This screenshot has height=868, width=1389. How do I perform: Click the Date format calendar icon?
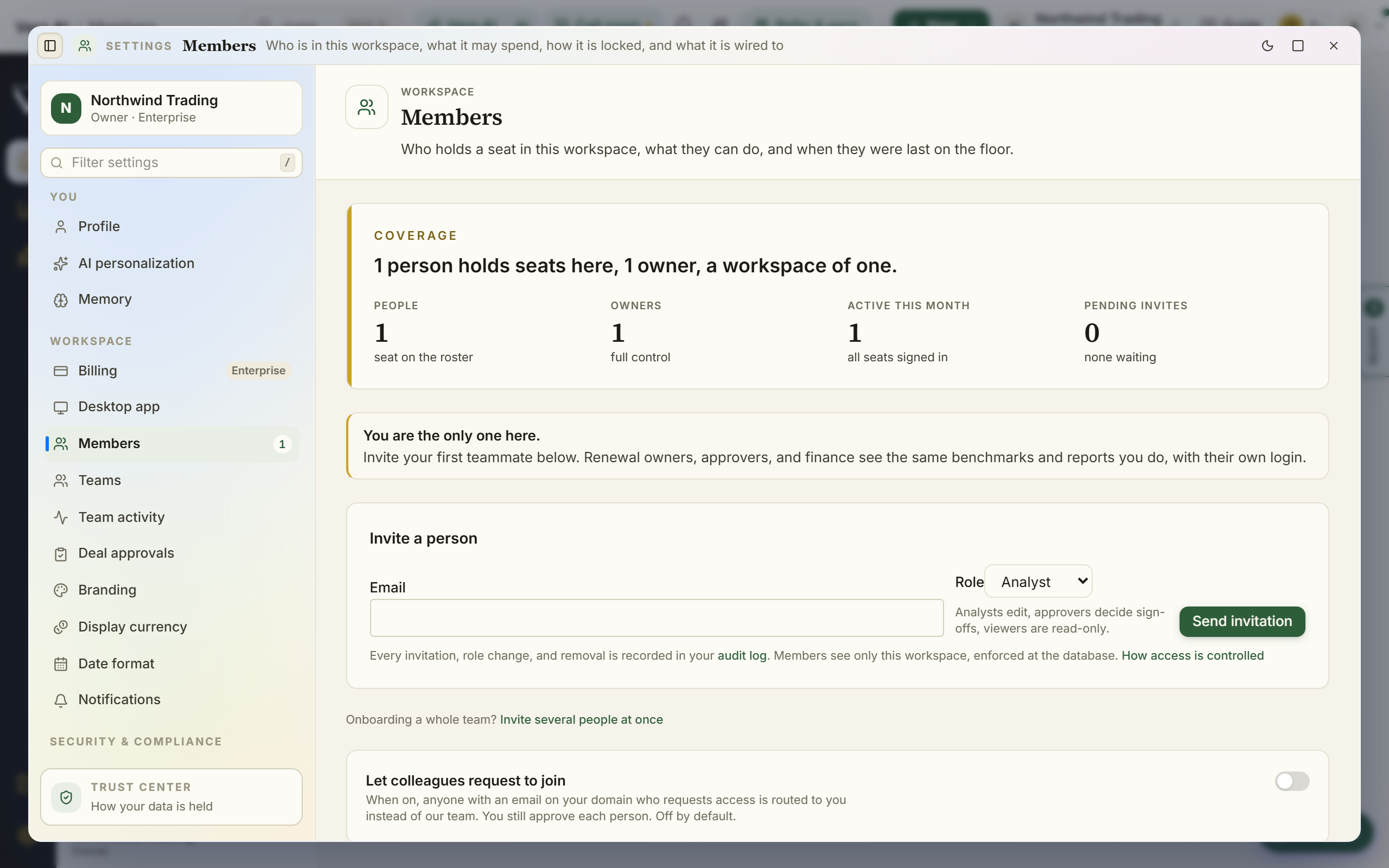coord(61,663)
